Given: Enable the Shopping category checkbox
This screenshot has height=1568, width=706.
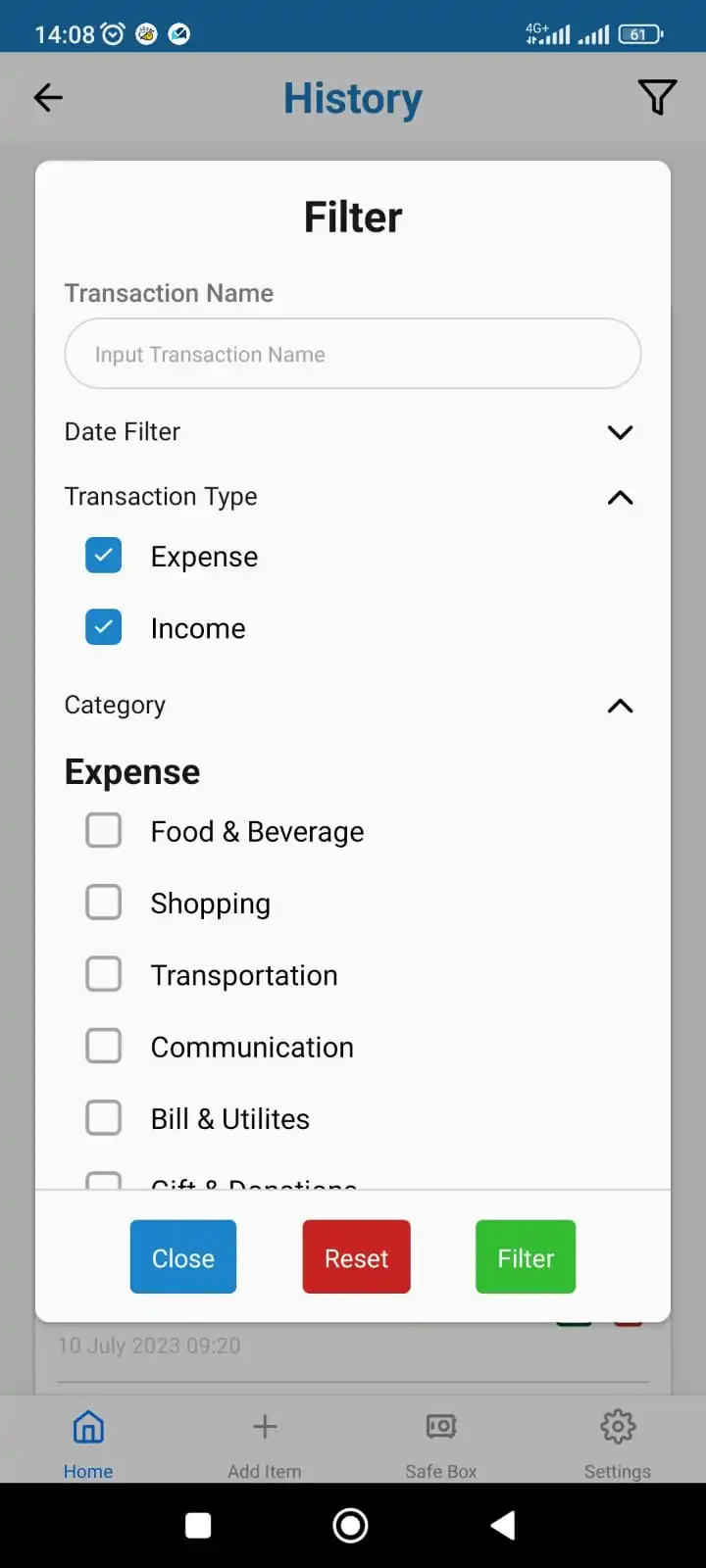Looking at the screenshot, I should (x=104, y=903).
